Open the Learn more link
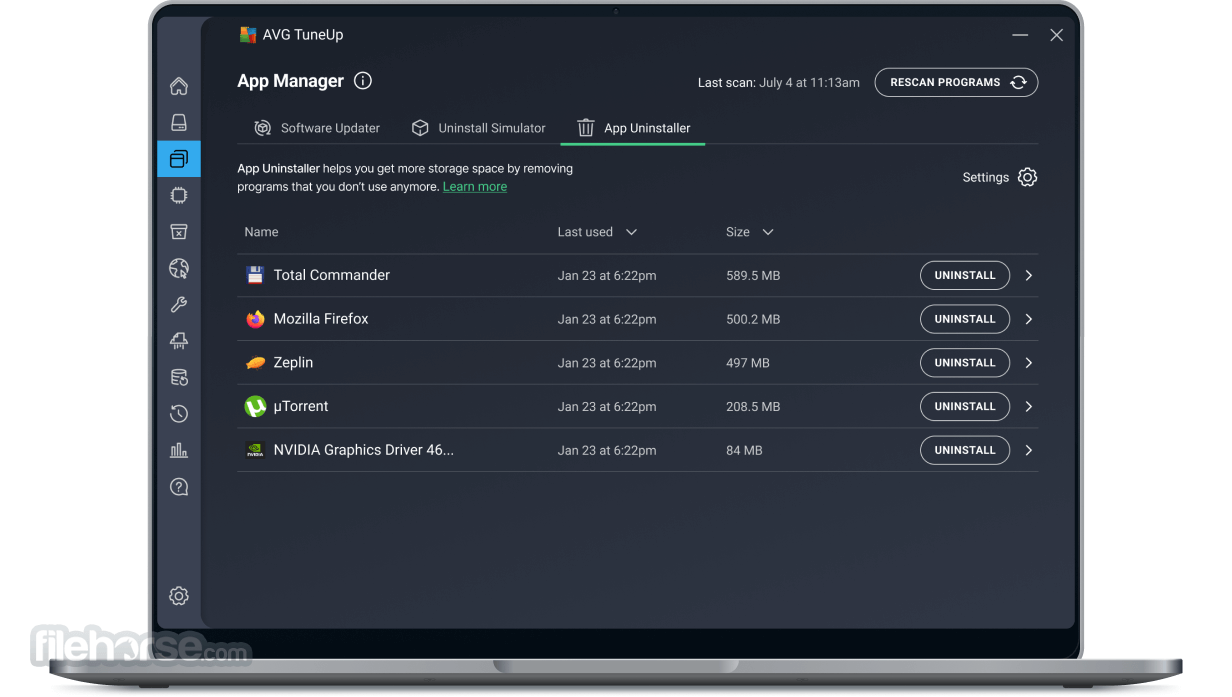 (475, 187)
